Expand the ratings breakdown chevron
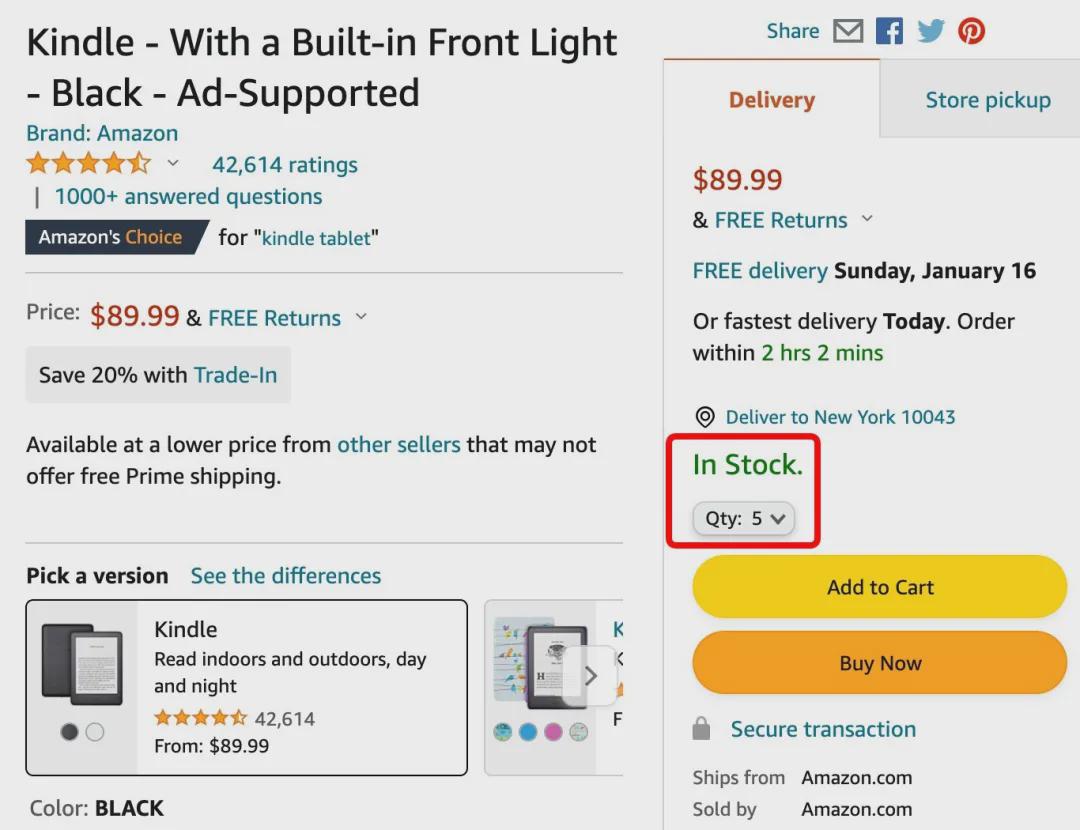 coord(172,164)
